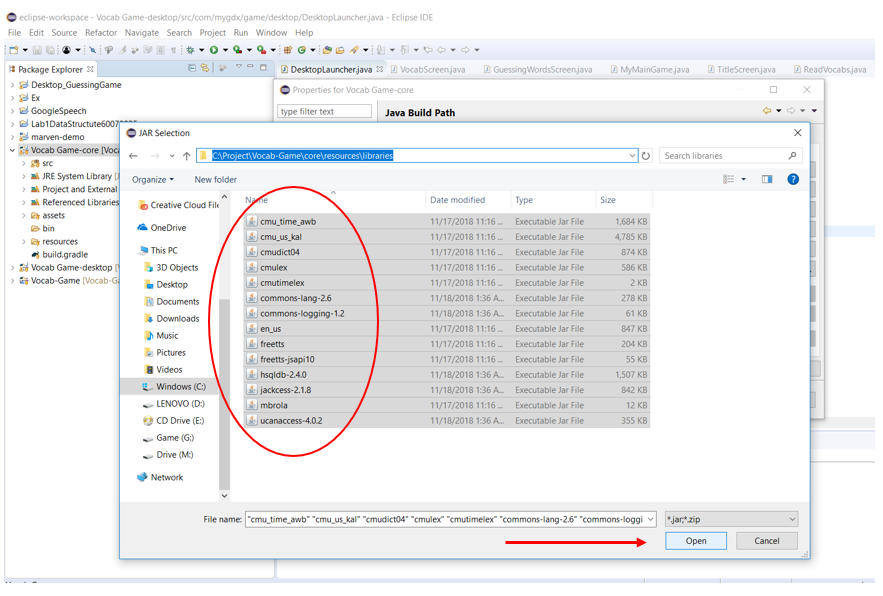This screenshot has height=596, width=883.
Task: Click the Up one level arrow in dialog
Action: tap(186, 156)
